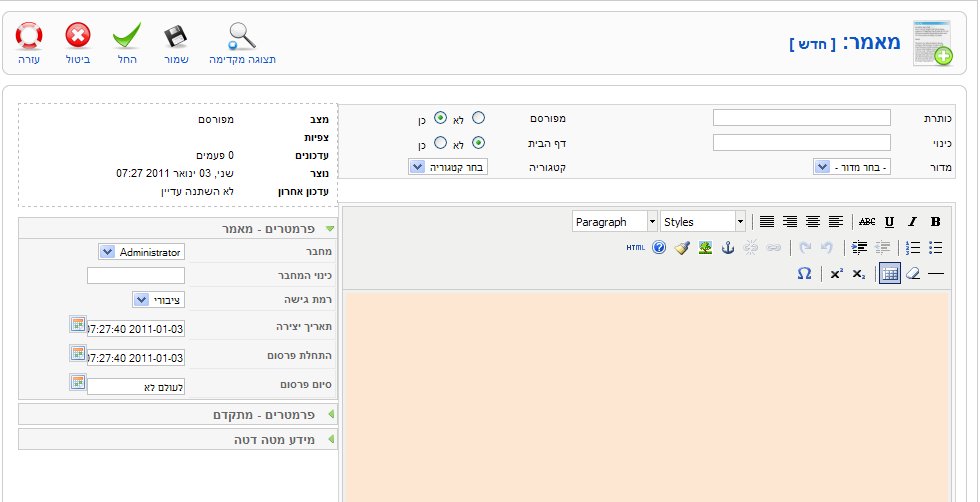The height and width of the screenshot is (502, 980).
Task: Click the התחלת פרסום date field
Action: pyautogui.click(x=136, y=358)
